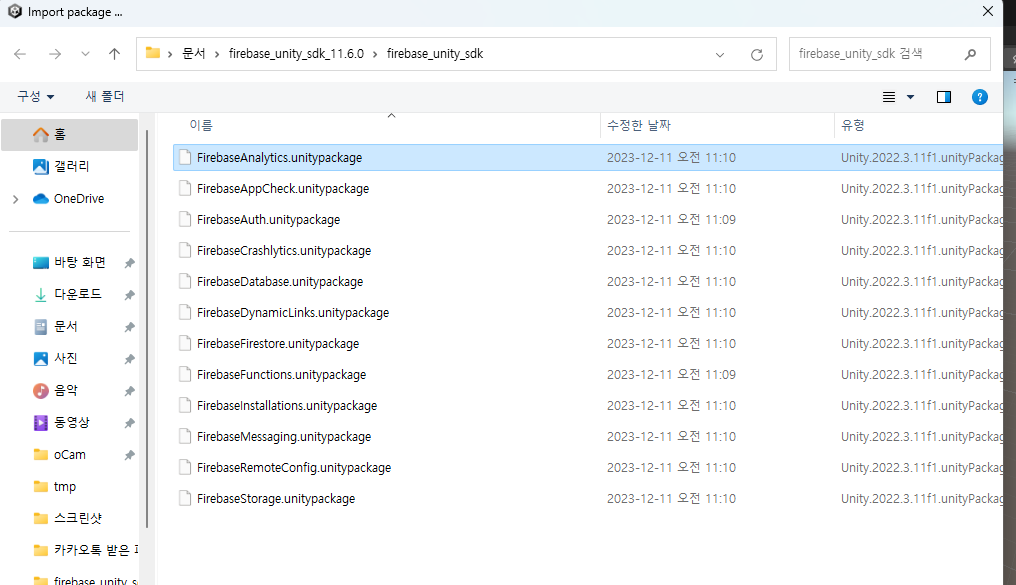Click the Unity logo in title bar
Screen dimensions: 1016x585
click(x=14, y=12)
